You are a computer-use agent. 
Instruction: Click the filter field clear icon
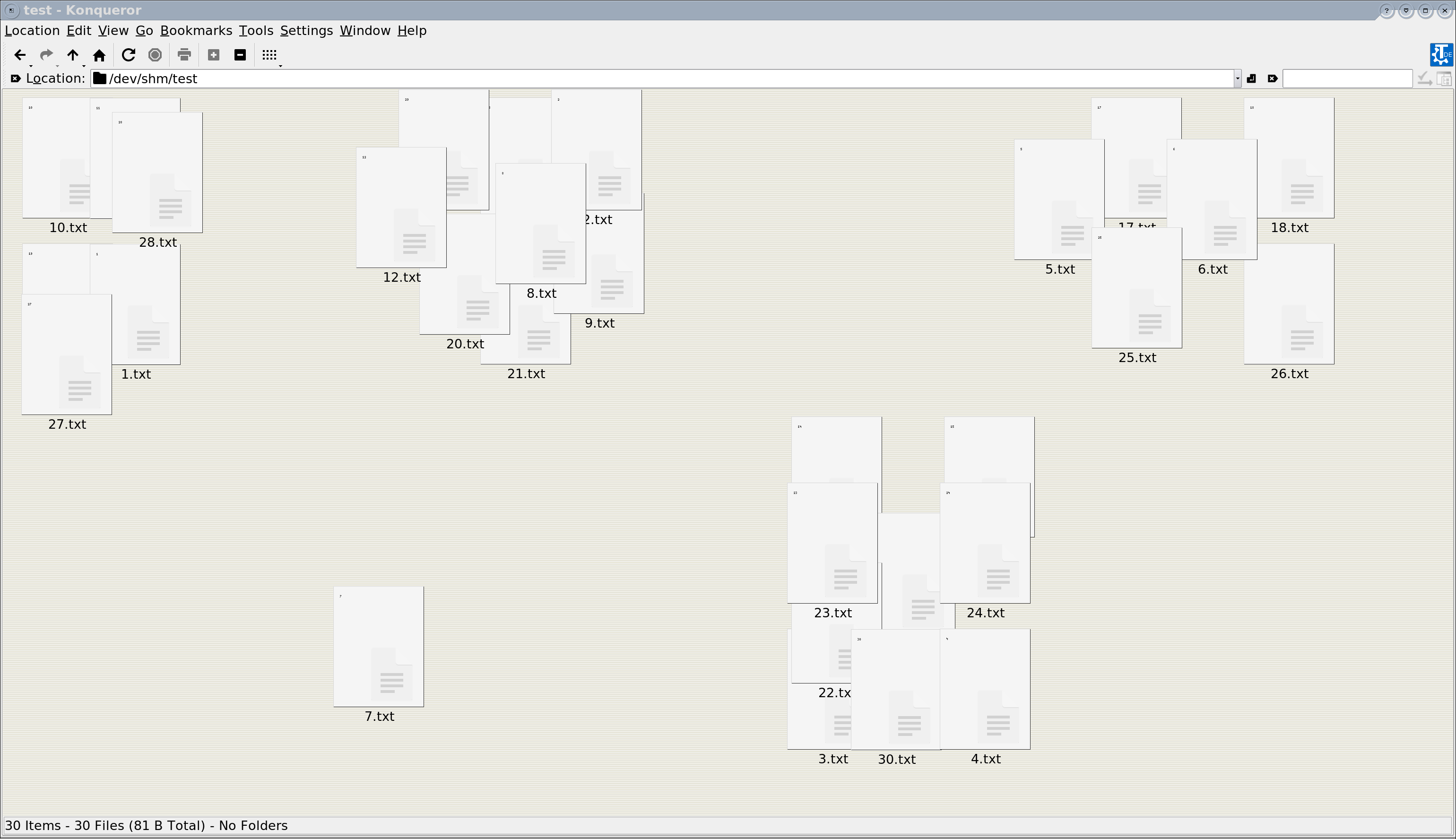tap(1273, 78)
